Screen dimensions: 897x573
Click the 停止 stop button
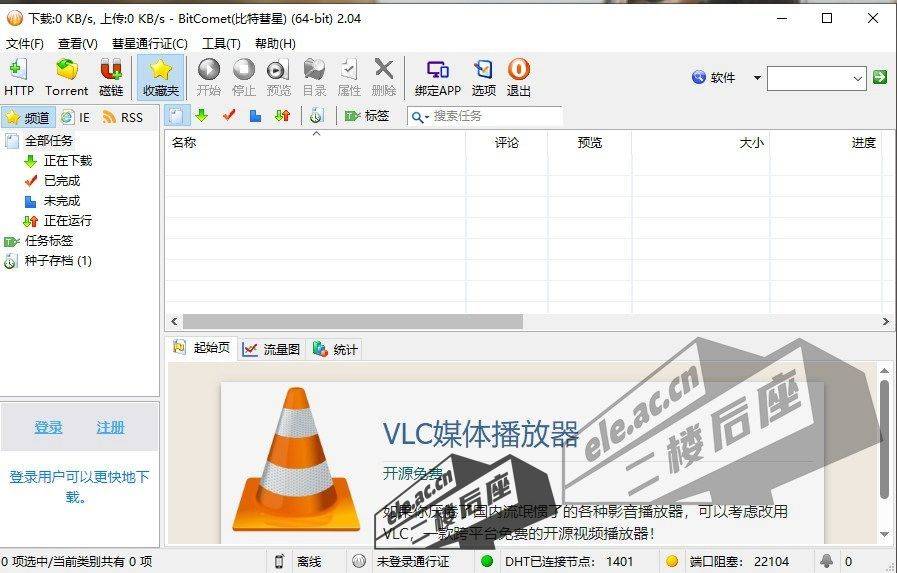click(x=244, y=77)
